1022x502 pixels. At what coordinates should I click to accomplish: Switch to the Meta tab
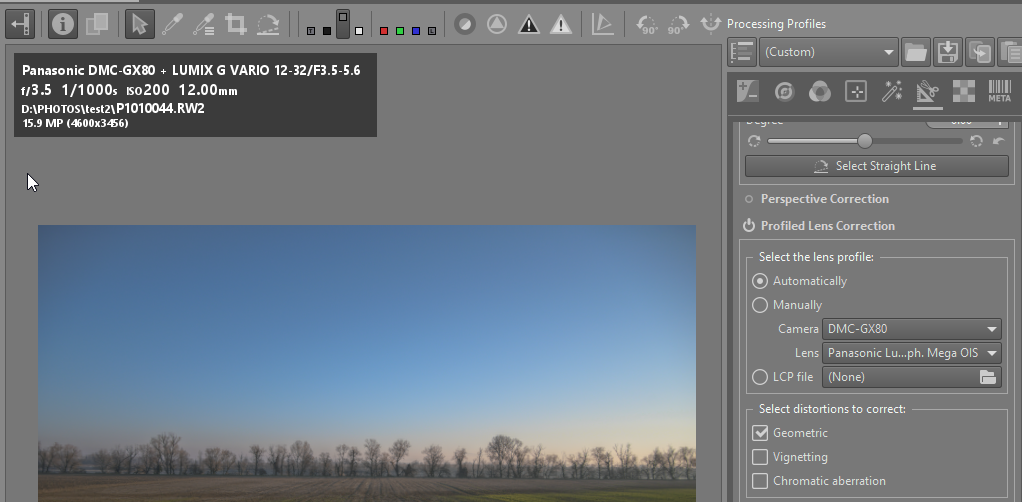tap(999, 92)
